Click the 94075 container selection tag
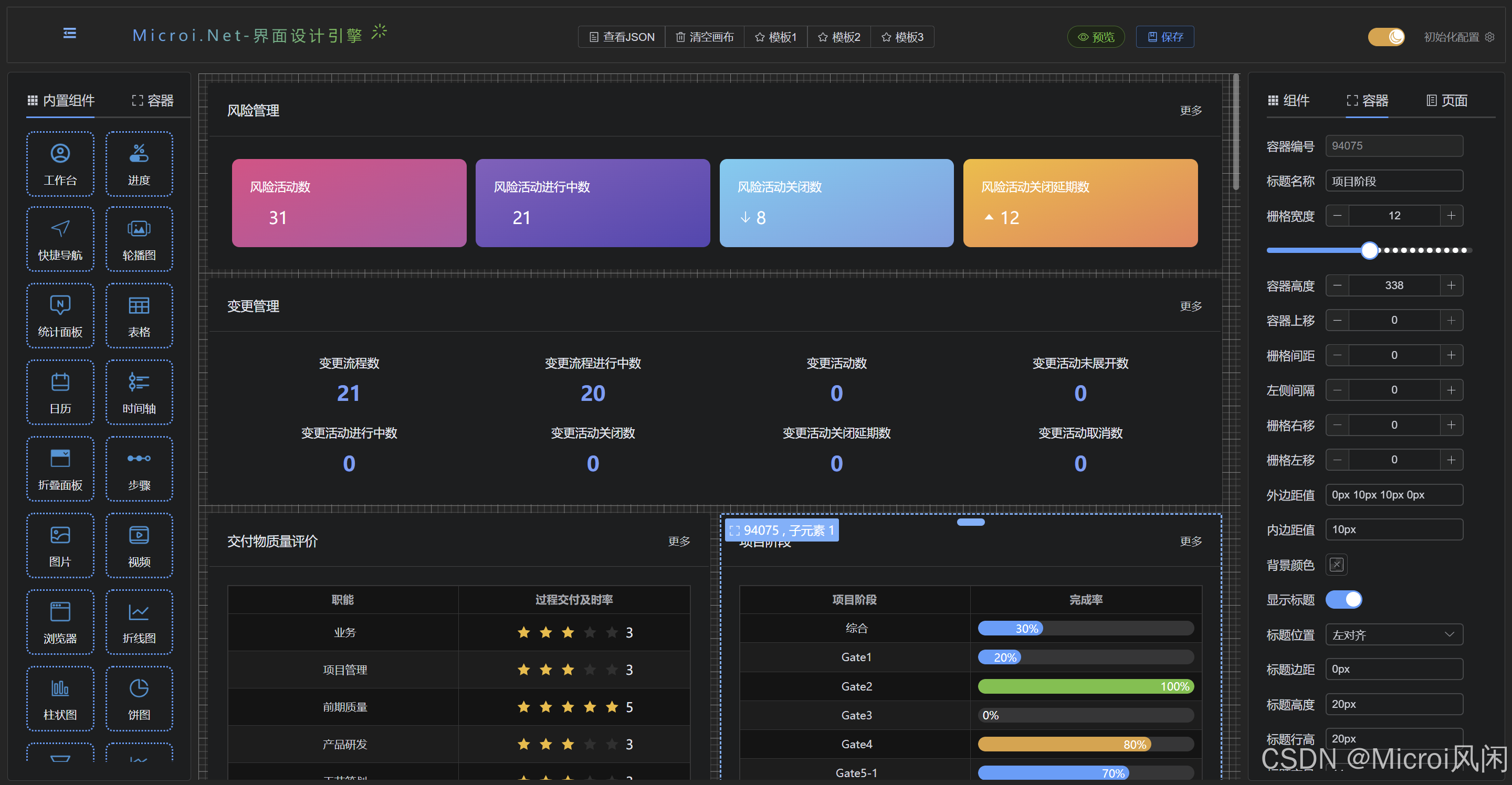This screenshot has width=1512, height=785. coord(782,531)
